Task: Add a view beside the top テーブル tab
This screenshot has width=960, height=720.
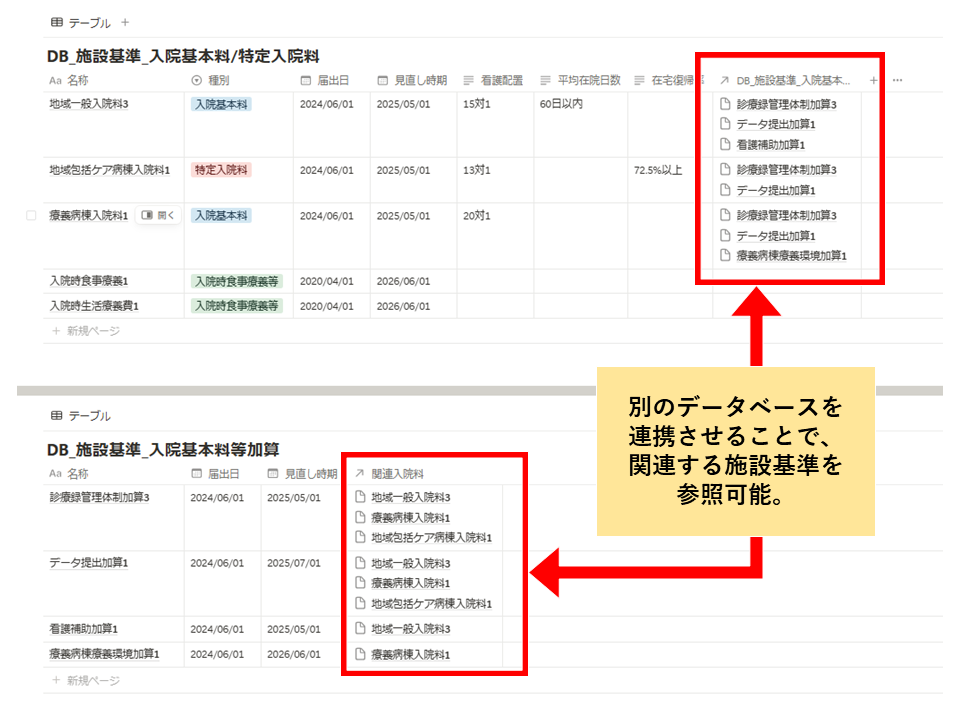Action: point(125,22)
